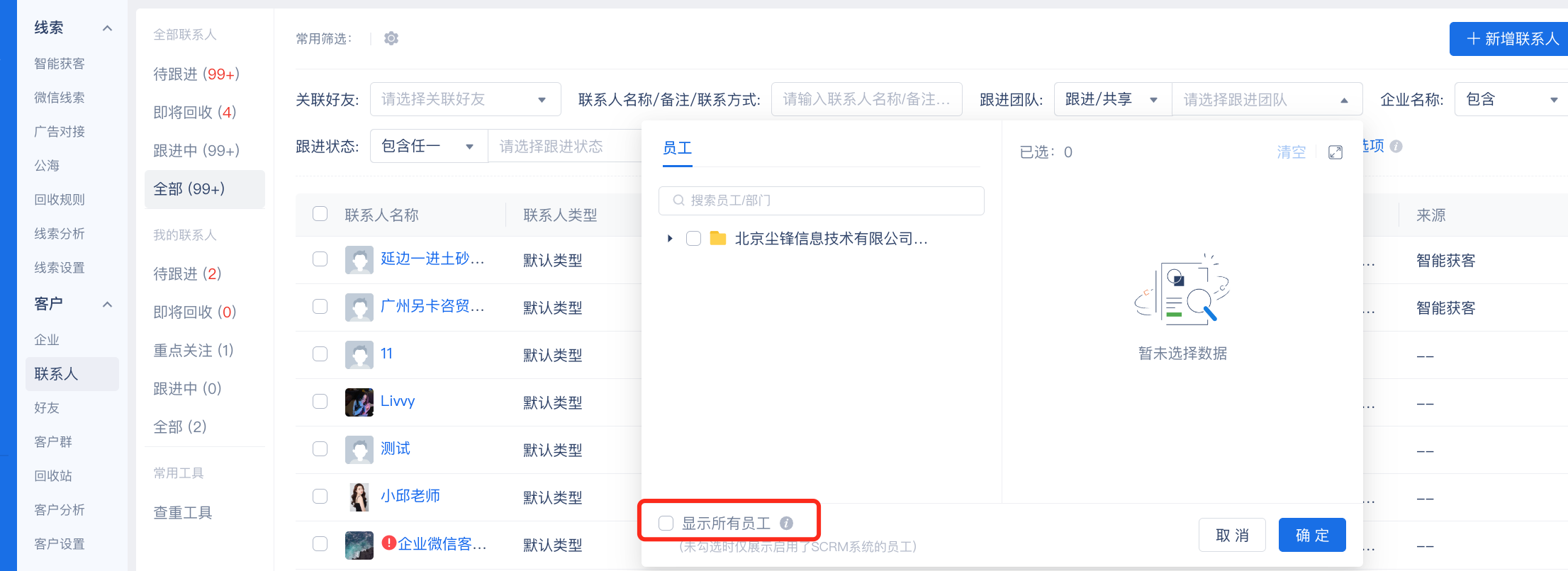Check the 广州另卡咨贸 row checkbox
This screenshot has height=571, width=1568.
point(320,307)
